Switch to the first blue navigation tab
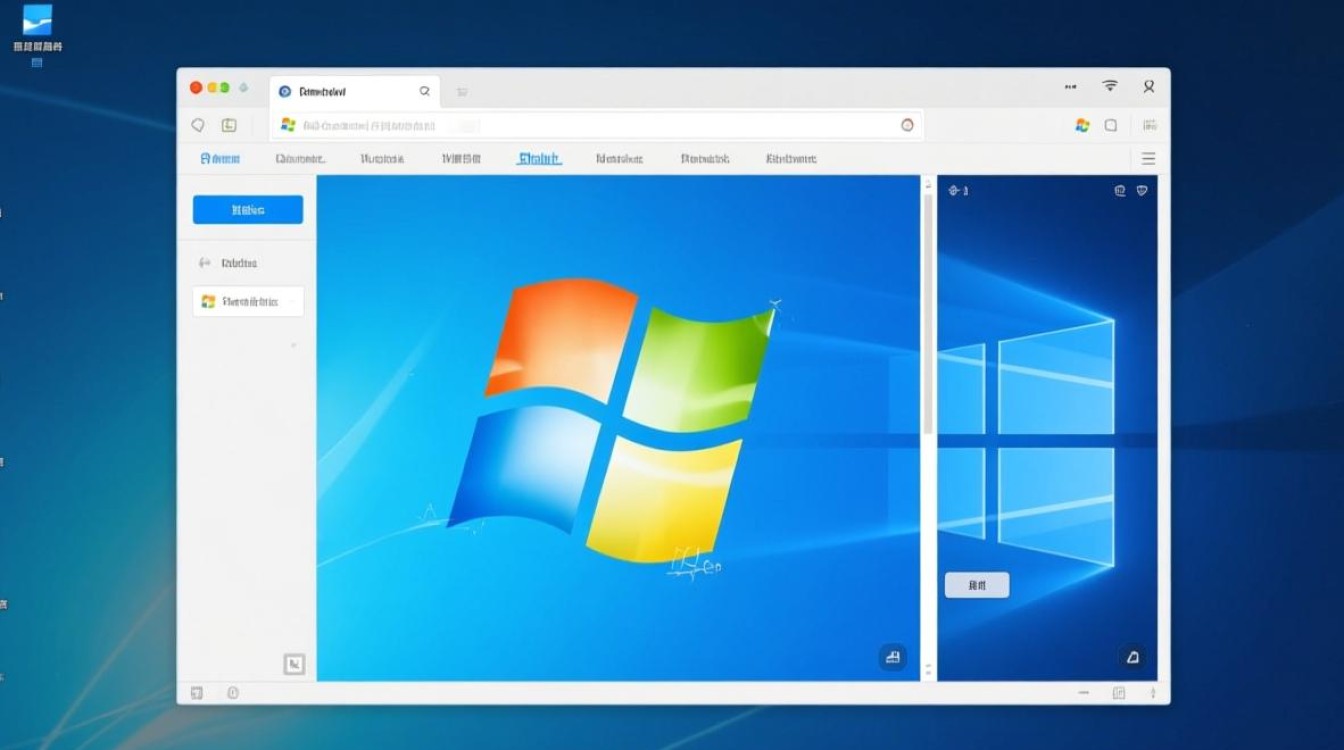 (x=219, y=157)
